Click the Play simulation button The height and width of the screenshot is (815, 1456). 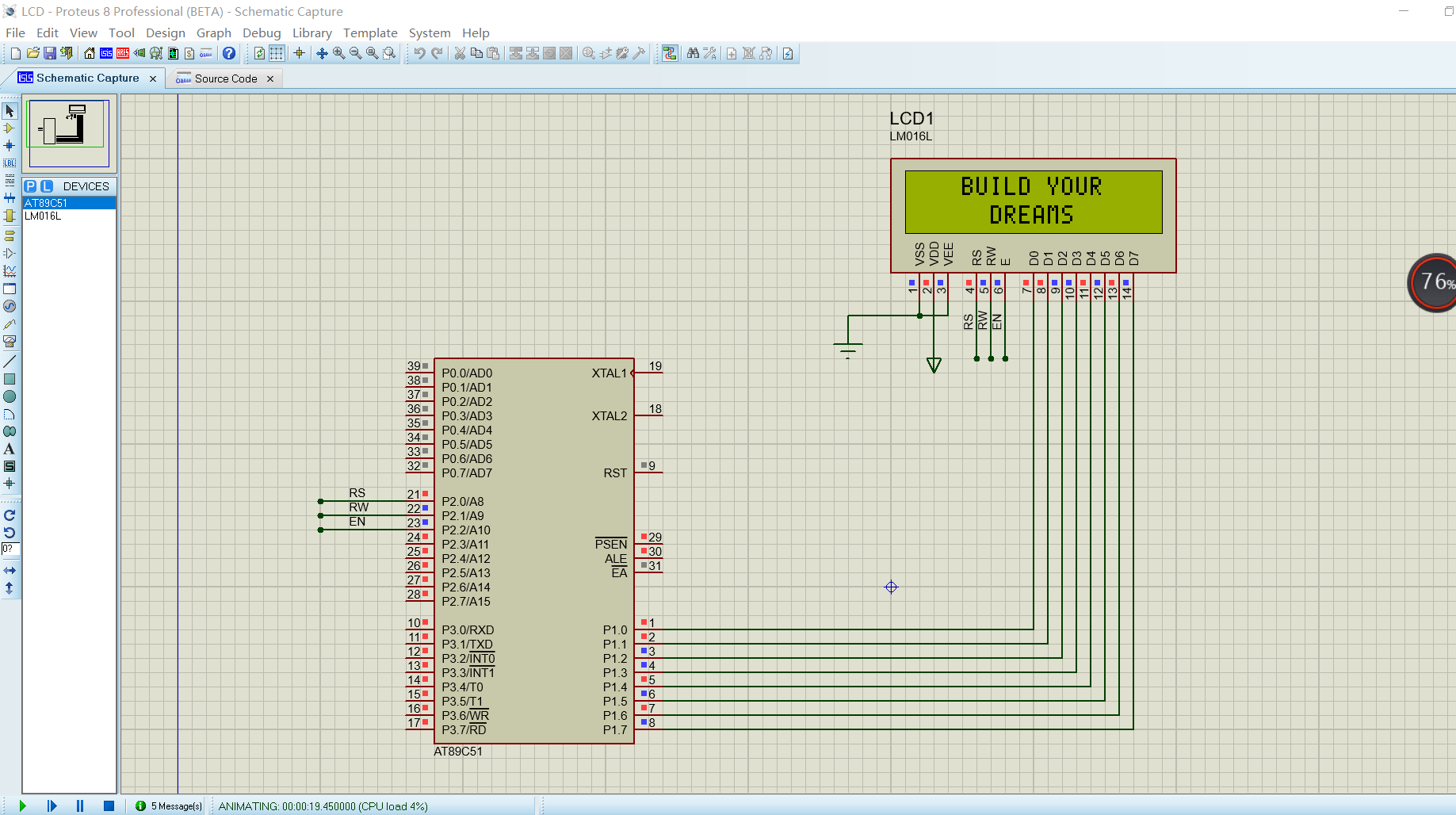[23, 805]
